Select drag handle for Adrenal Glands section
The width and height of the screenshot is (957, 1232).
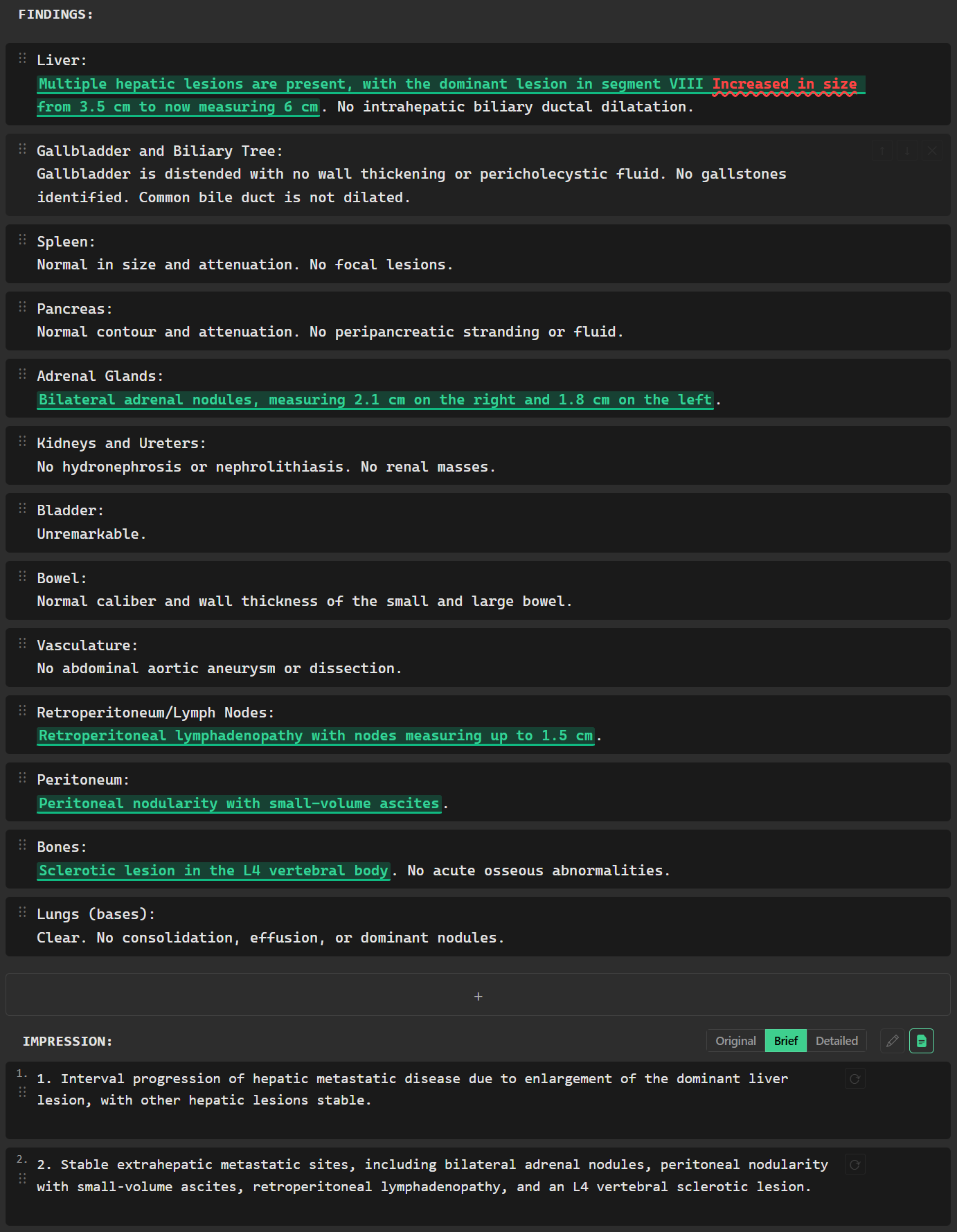22,374
